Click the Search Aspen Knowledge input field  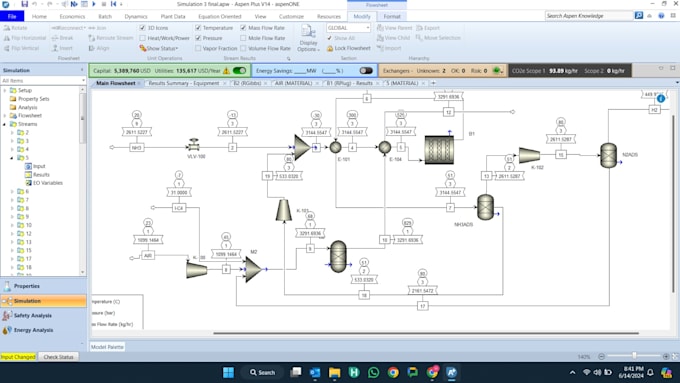pyautogui.click(x=588, y=16)
